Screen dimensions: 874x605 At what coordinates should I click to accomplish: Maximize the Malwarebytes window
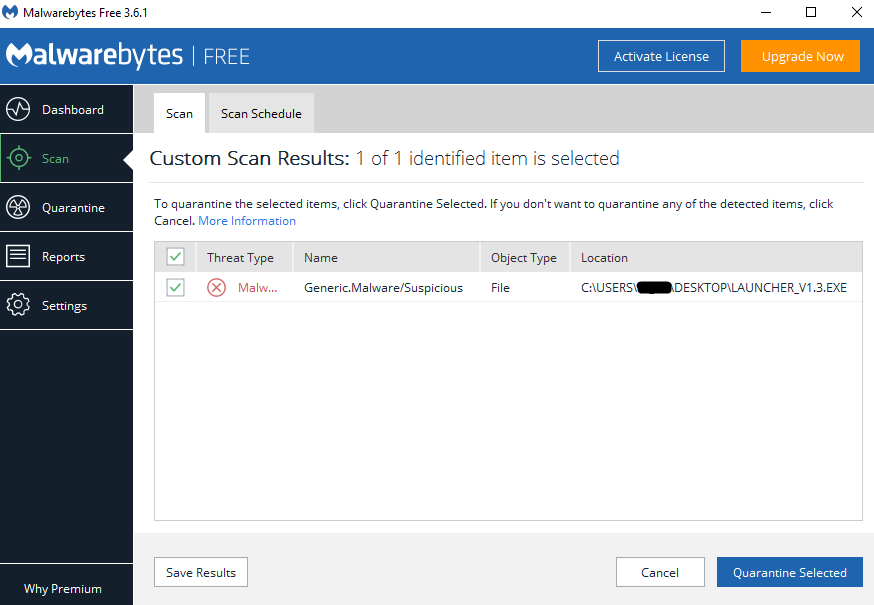[811, 12]
